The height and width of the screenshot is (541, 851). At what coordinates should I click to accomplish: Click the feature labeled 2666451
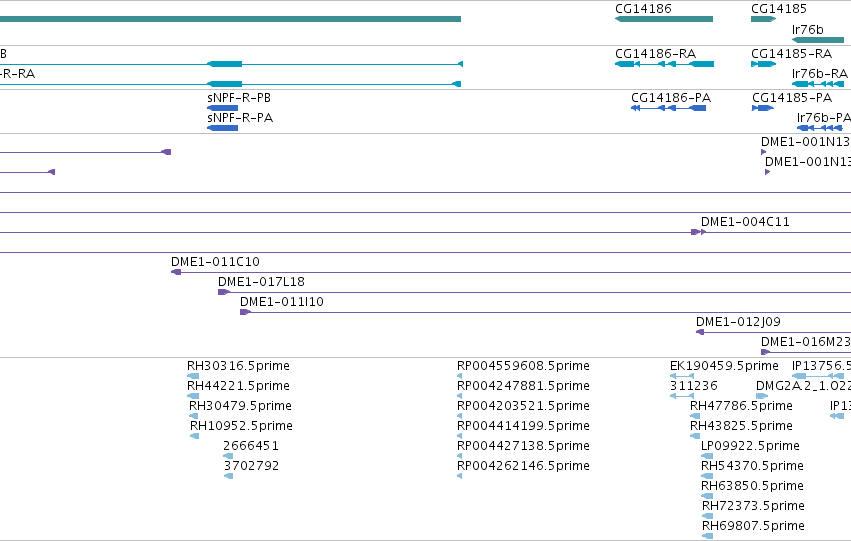[x=251, y=446]
